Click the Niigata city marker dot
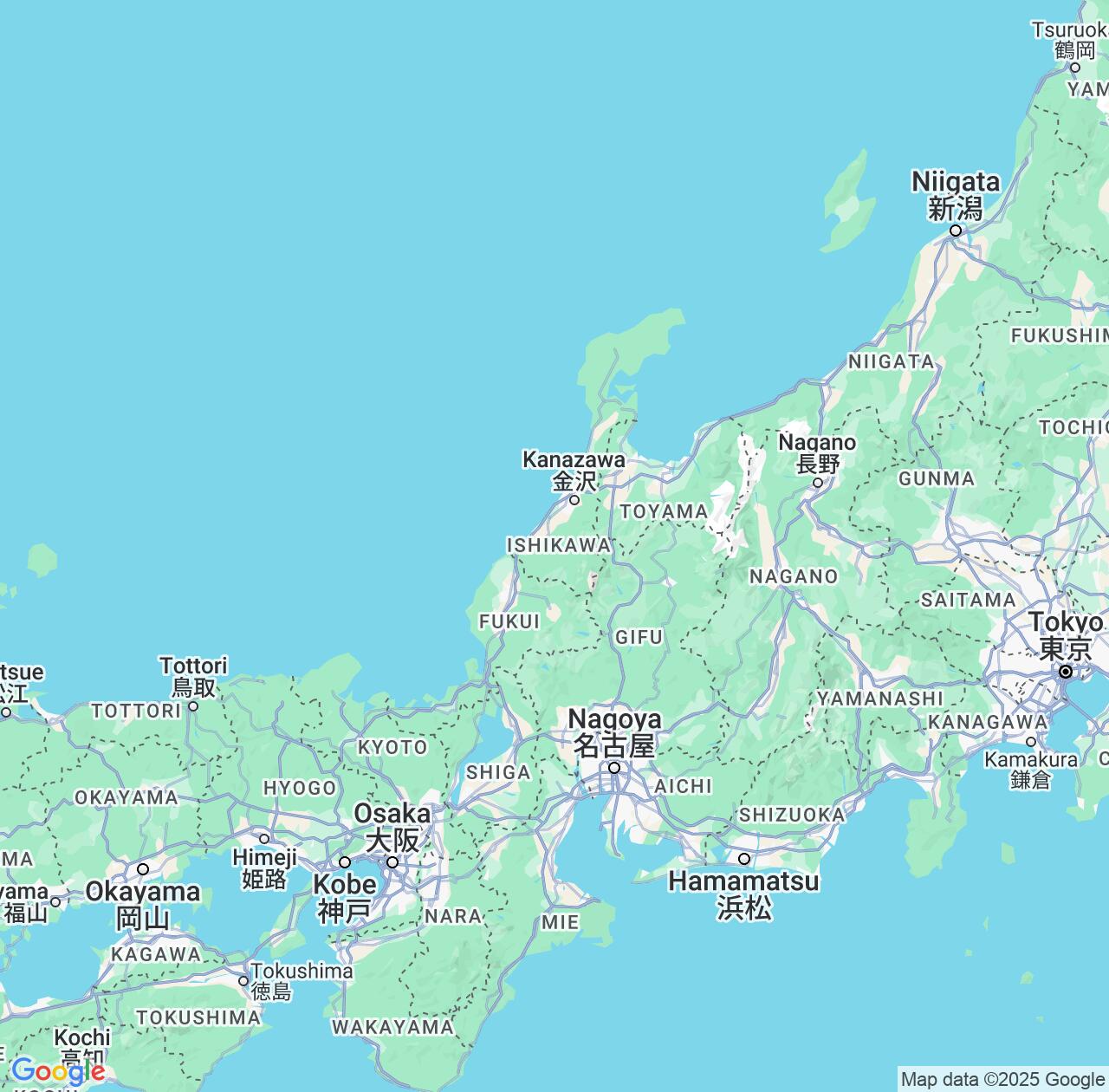This screenshot has height=1092, width=1109. [x=957, y=231]
